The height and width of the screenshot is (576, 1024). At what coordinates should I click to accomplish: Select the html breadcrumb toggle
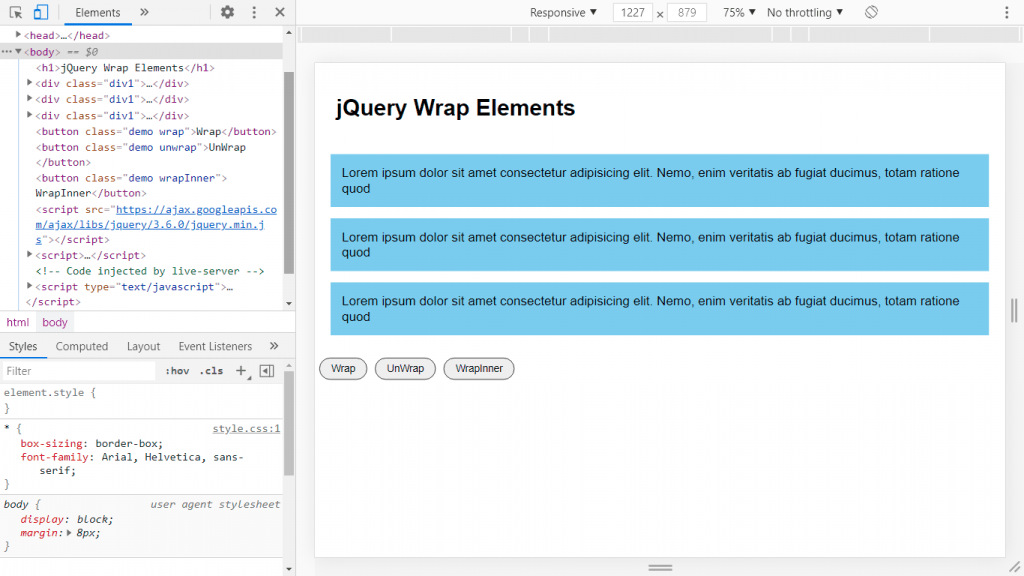[x=17, y=322]
